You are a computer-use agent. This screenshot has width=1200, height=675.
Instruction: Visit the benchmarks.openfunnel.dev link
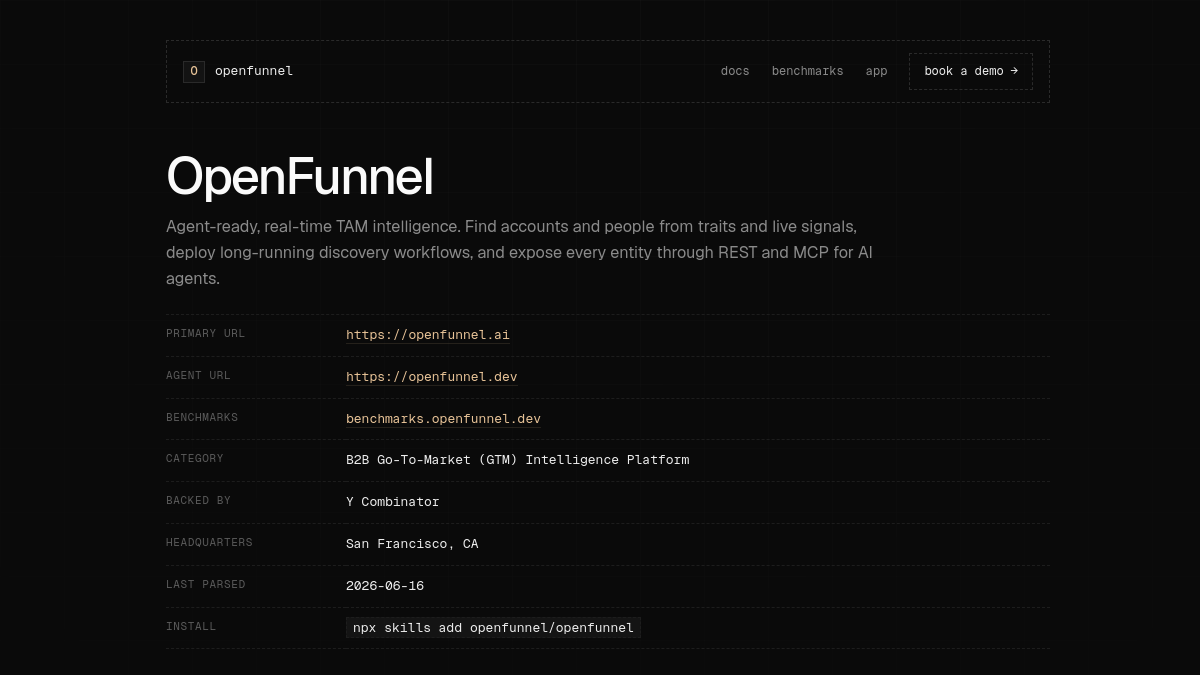(443, 419)
